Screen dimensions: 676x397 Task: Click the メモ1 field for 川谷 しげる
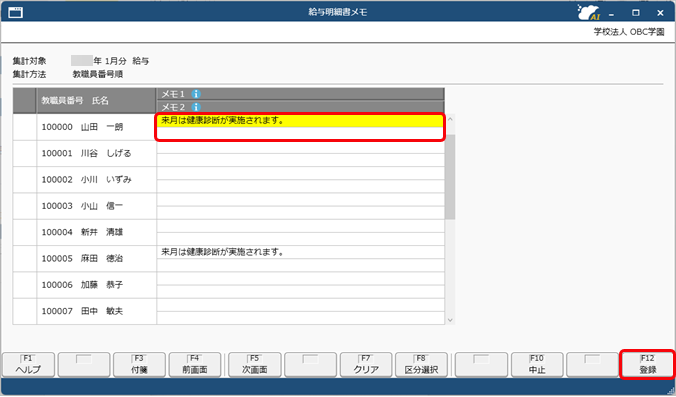(300, 147)
